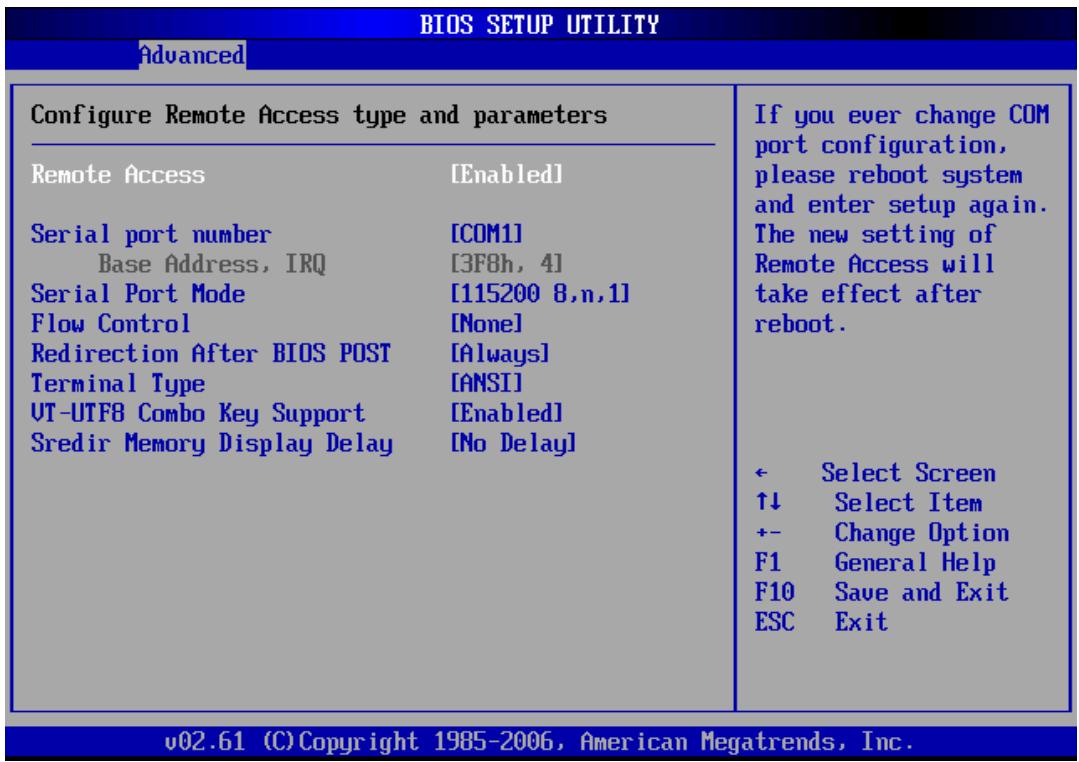Toggle VT-UTF8 Combo Key Support [Enabled]

tap(506, 413)
